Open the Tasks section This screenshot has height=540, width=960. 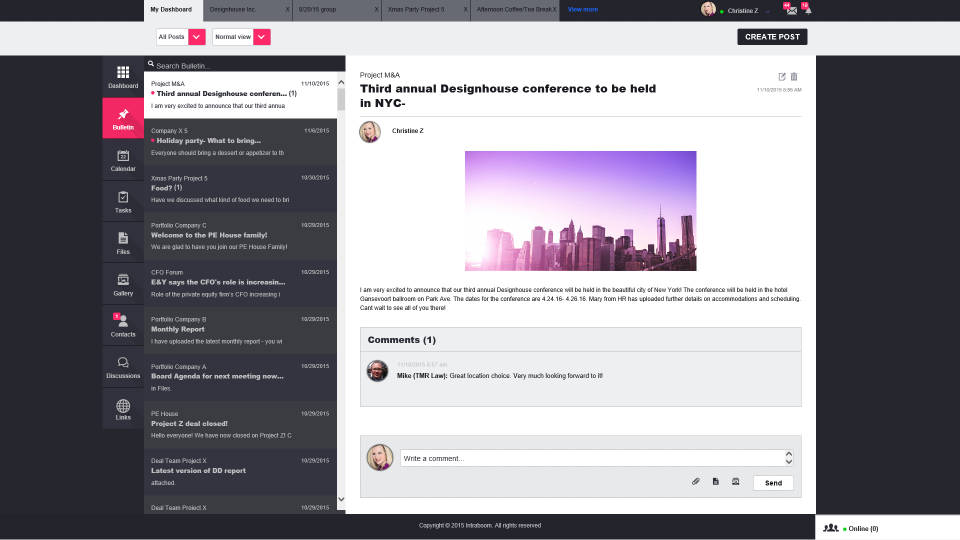123,202
